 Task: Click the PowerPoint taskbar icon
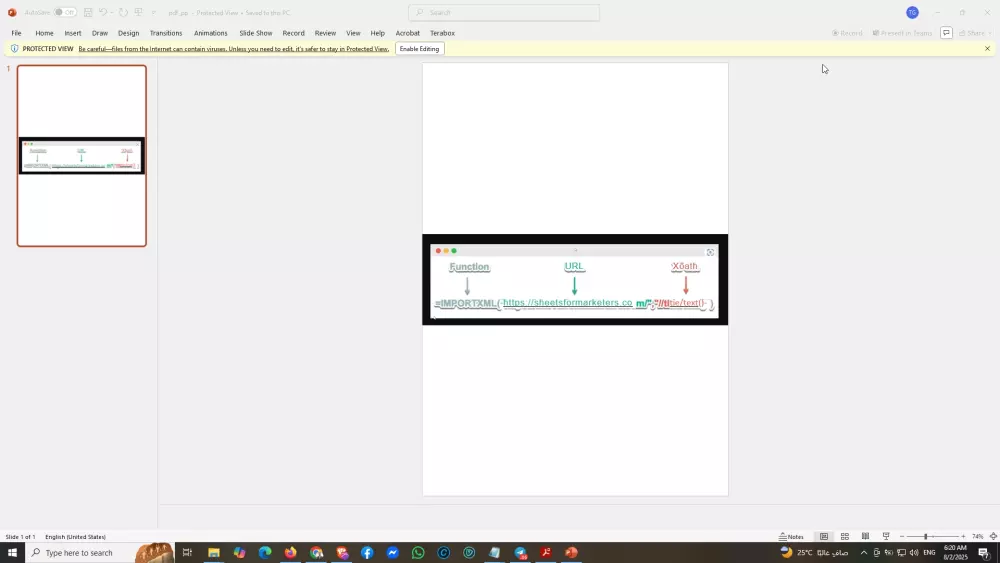coord(571,553)
